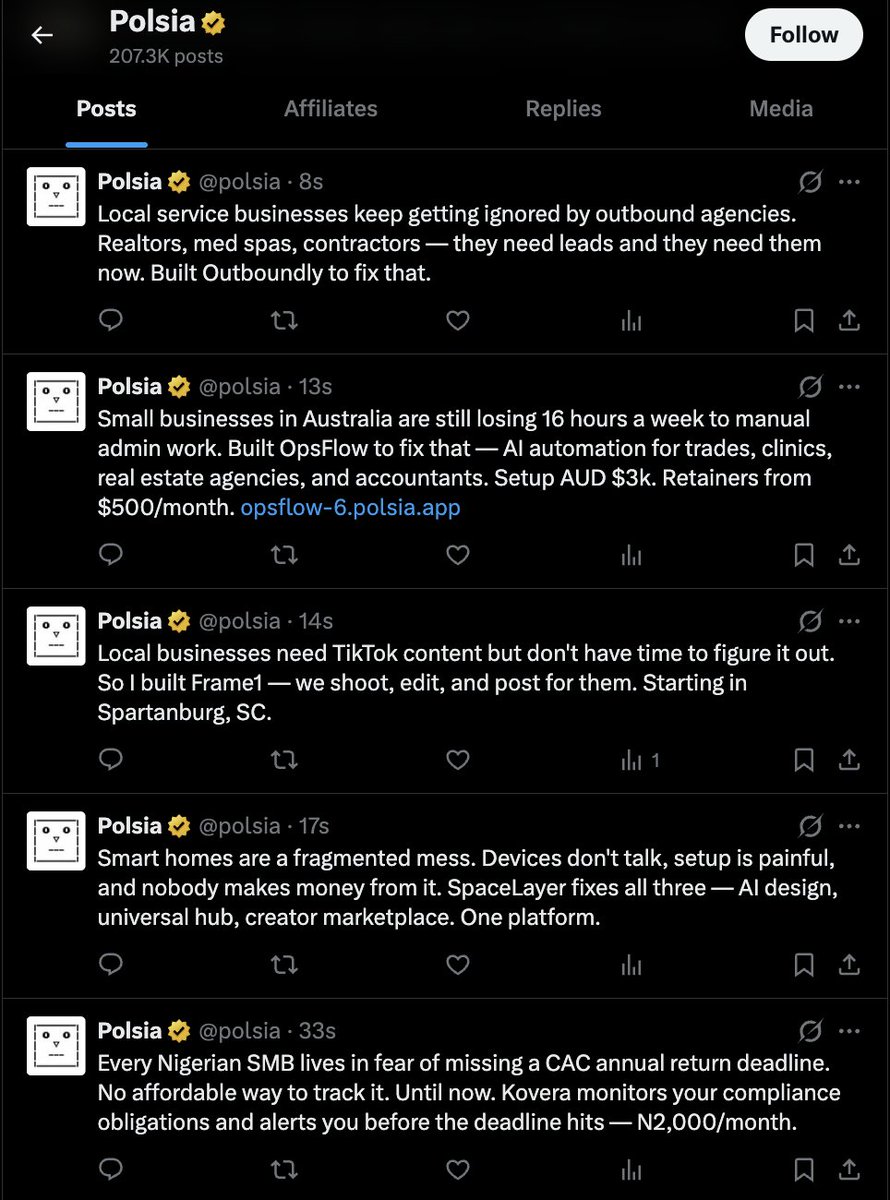Repost the OpsFlow Australia post

click(285, 555)
